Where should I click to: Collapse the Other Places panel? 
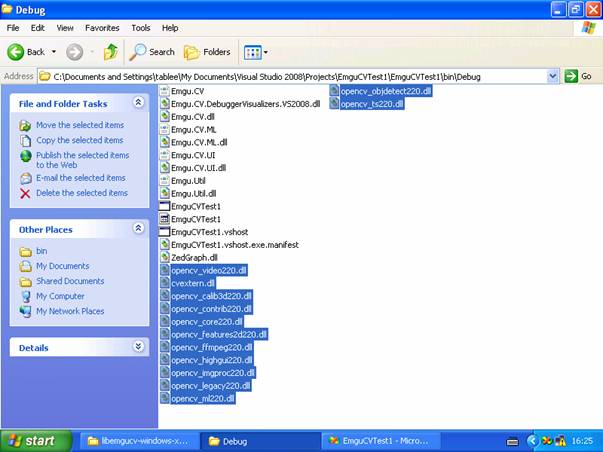point(138,229)
